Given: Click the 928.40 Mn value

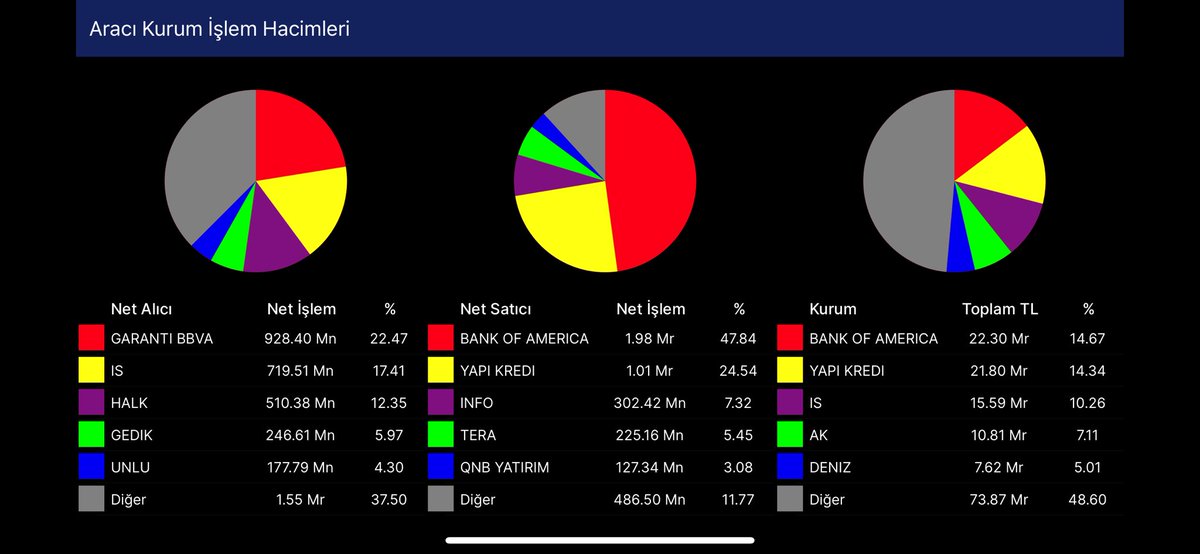Looking at the screenshot, I should [x=301, y=338].
